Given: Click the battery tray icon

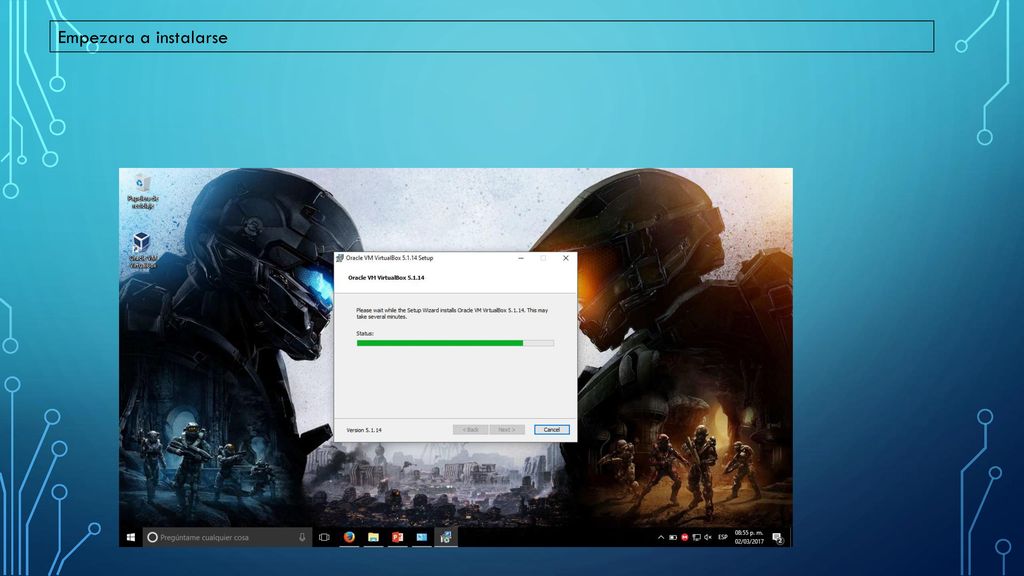Looking at the screenshot, I should click(x=673, y=537).
